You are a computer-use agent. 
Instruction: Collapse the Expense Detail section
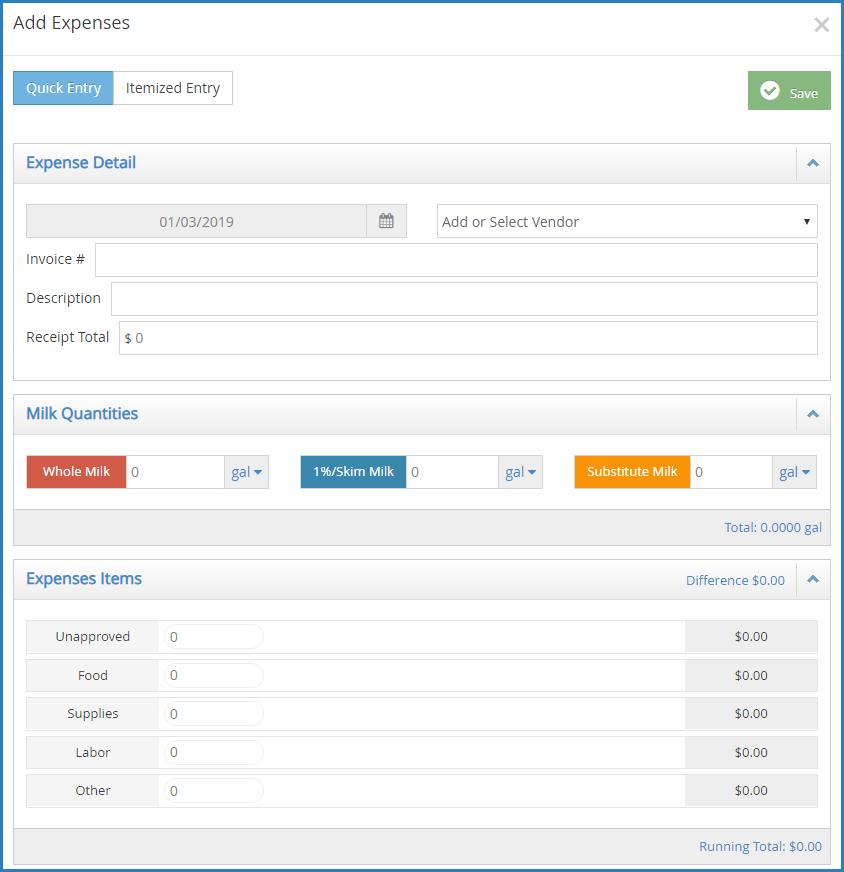tap(813, 163)
